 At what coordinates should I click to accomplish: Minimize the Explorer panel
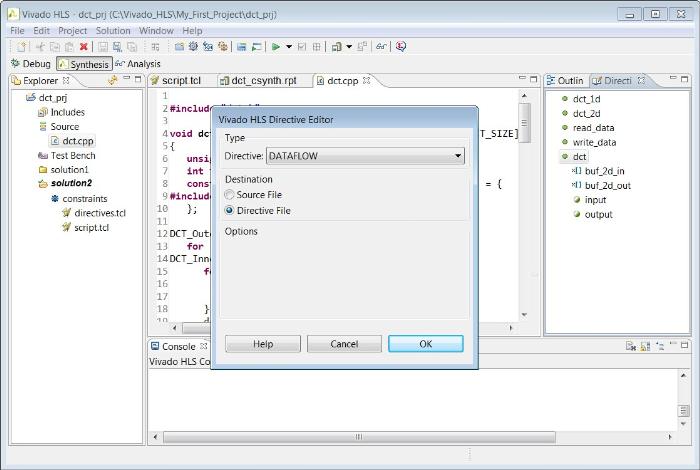pyautogui.click(x=126, y=80)
